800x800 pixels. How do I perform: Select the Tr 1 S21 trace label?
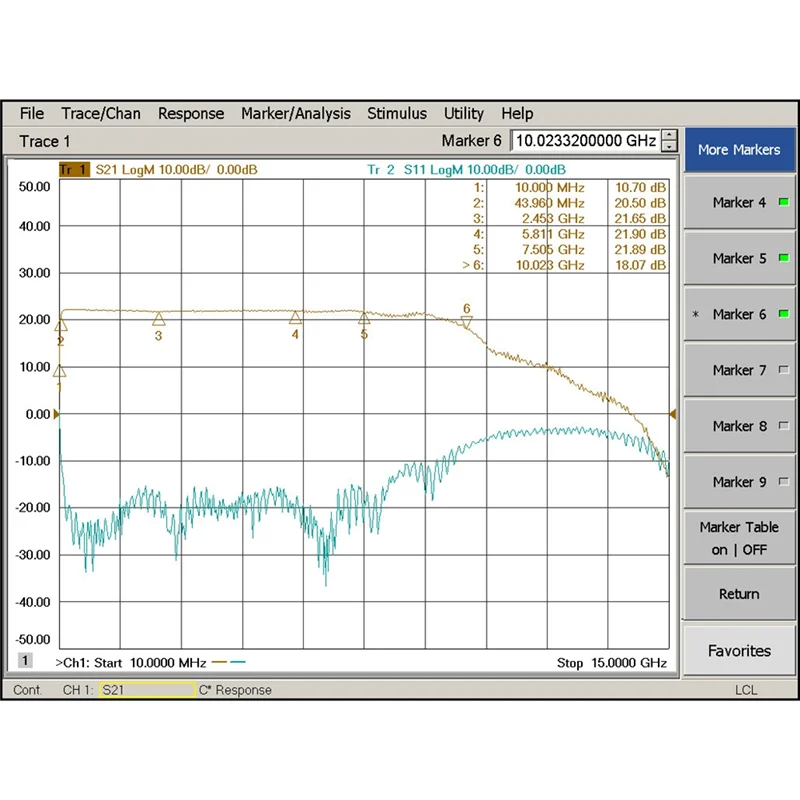(x=158, y=169)
